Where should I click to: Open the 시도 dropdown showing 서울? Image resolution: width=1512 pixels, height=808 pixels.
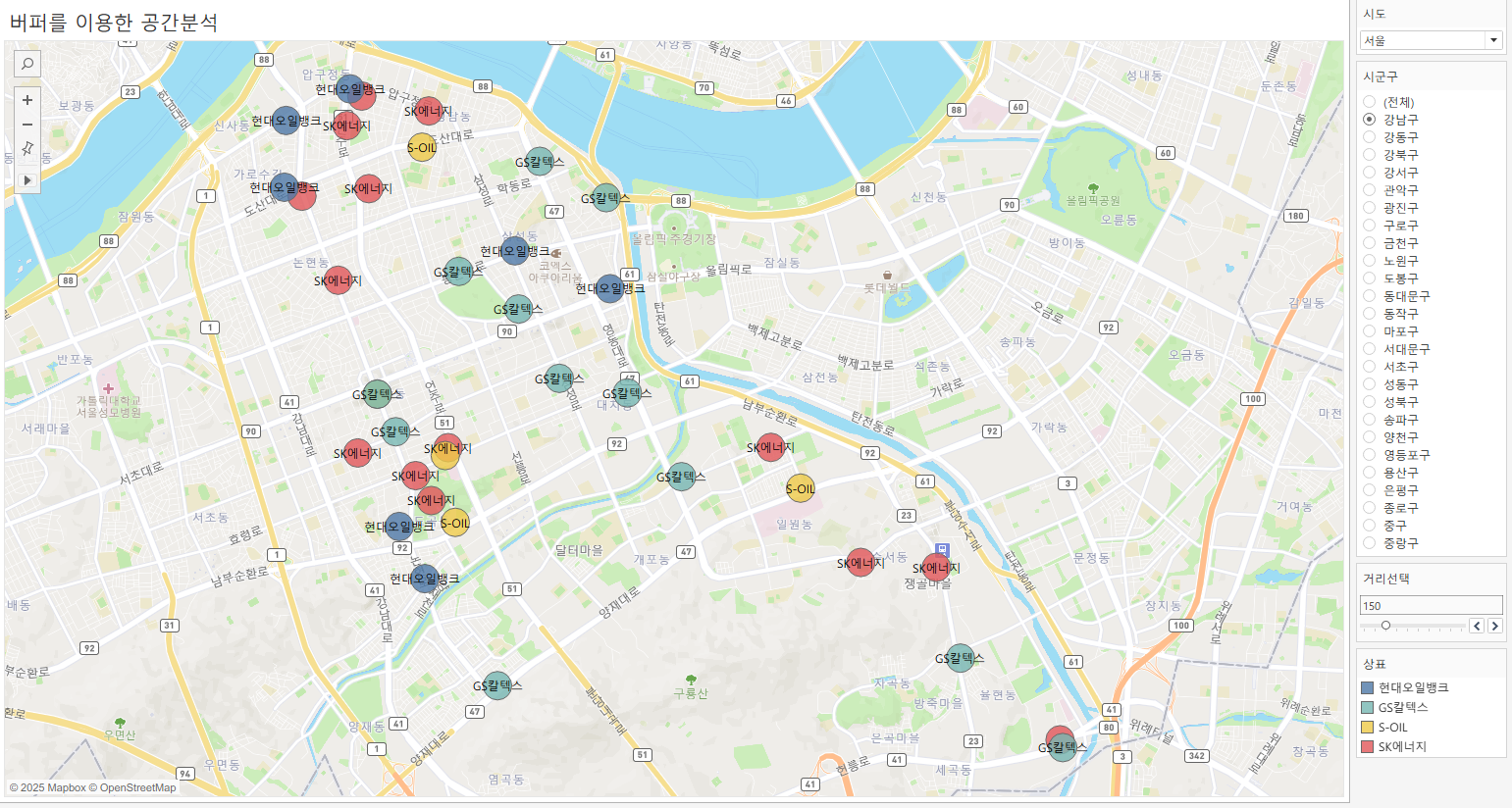[1432, 40]
